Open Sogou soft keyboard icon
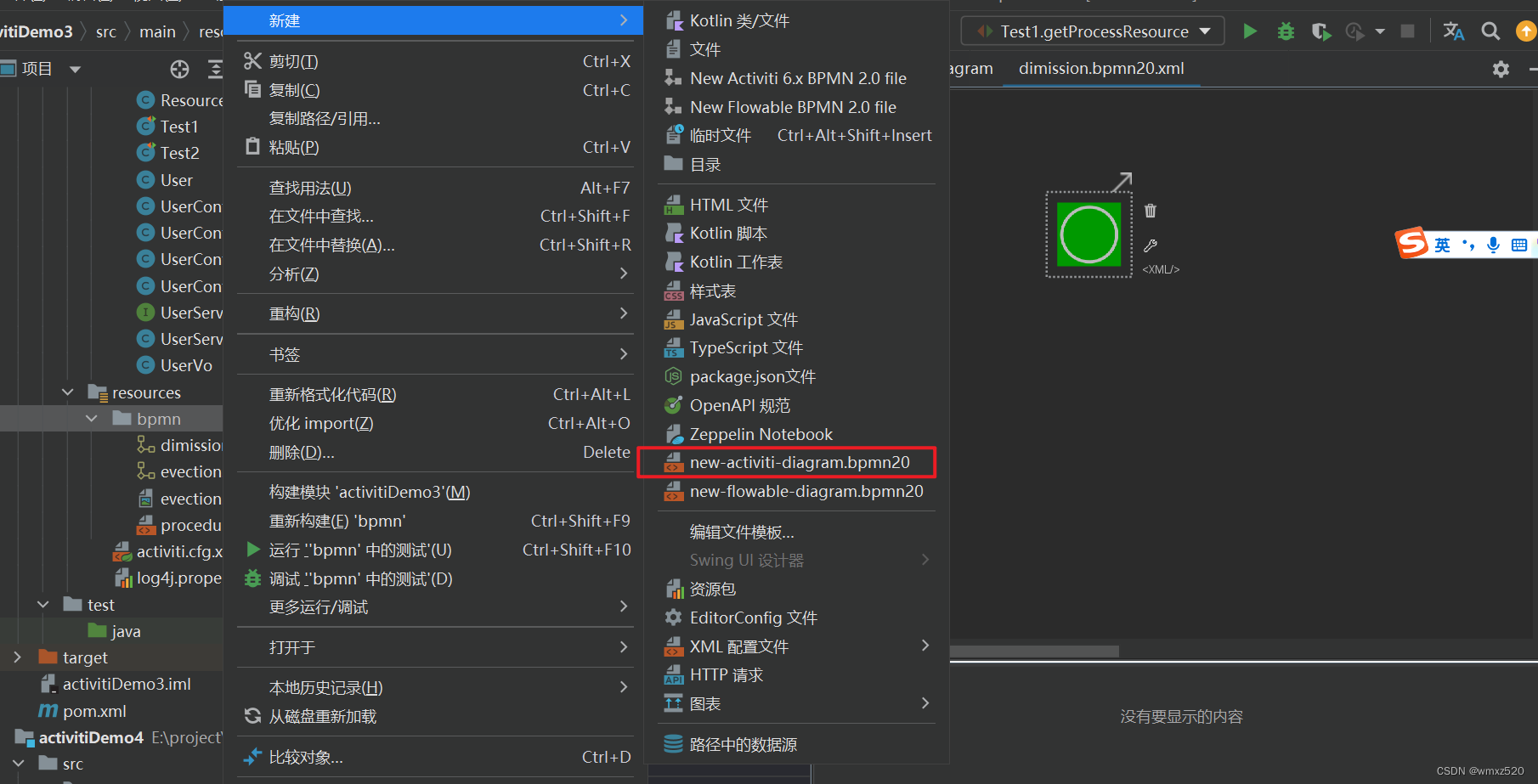The width and height of the screenshot is (1538, 784). [1519, 245]
